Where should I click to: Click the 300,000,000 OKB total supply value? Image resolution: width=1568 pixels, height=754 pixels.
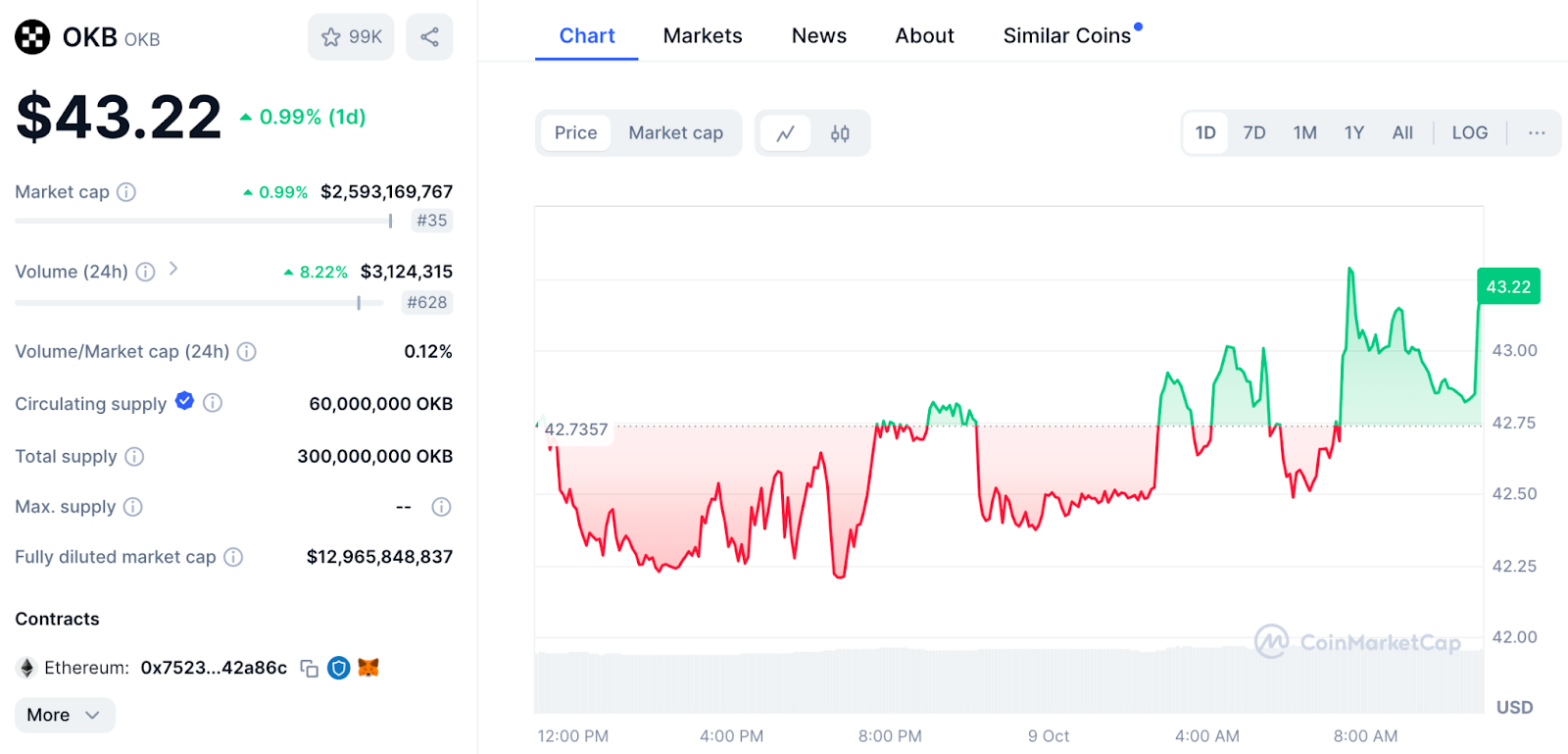374,456
